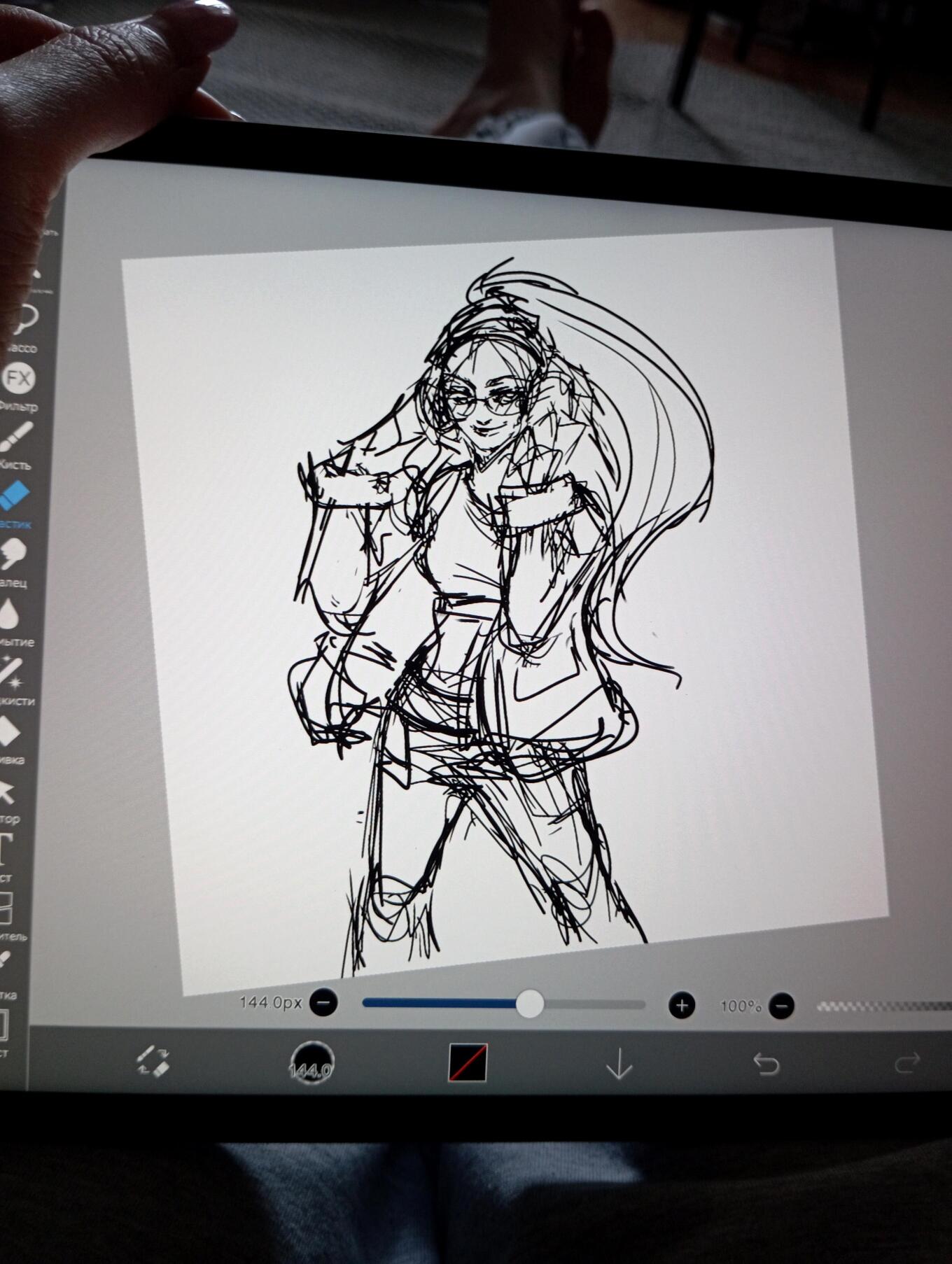Image resolution: width=952 pixels, height=1264 pixels.
Task: Toggle between brush and eraser
Action: 153,1061
